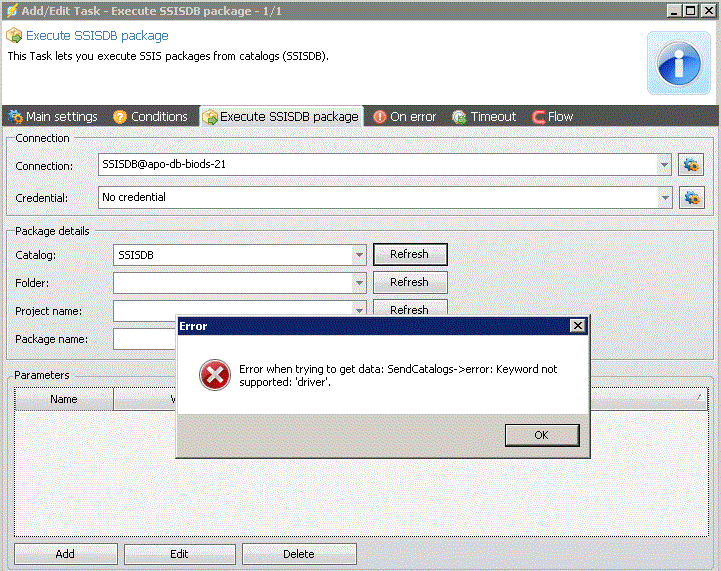Click the credential manager icon beside Credential field
Screen dimensions: 721x571
click(x=691, y=197)
